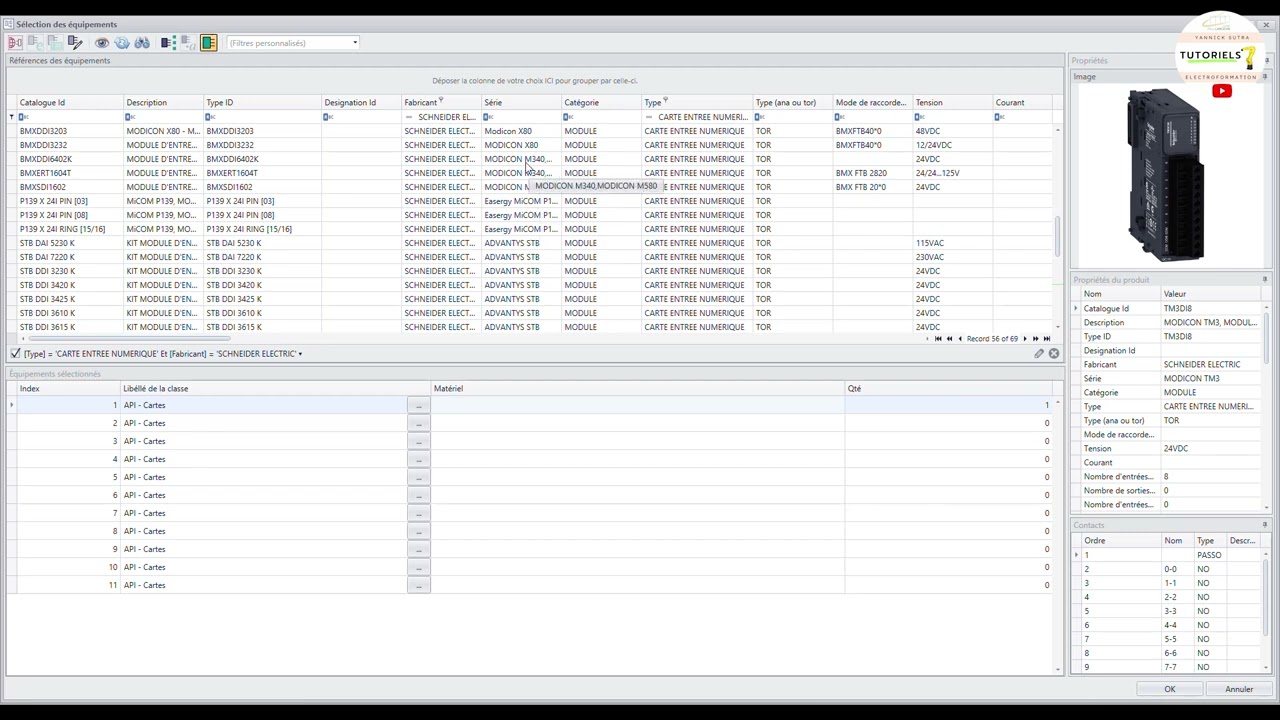The width and height of the screenshot is (1280, 720).
Task: Open the Type column filter icon
Action: tap(665, 102)
